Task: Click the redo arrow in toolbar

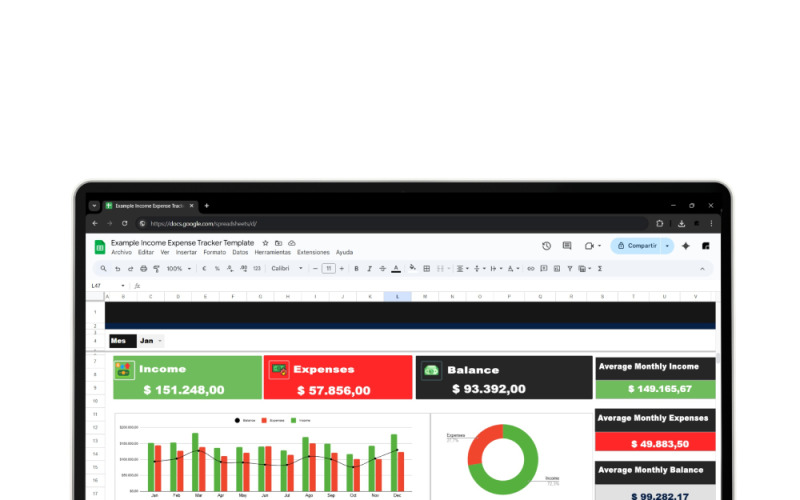Action: pos(130,268)
